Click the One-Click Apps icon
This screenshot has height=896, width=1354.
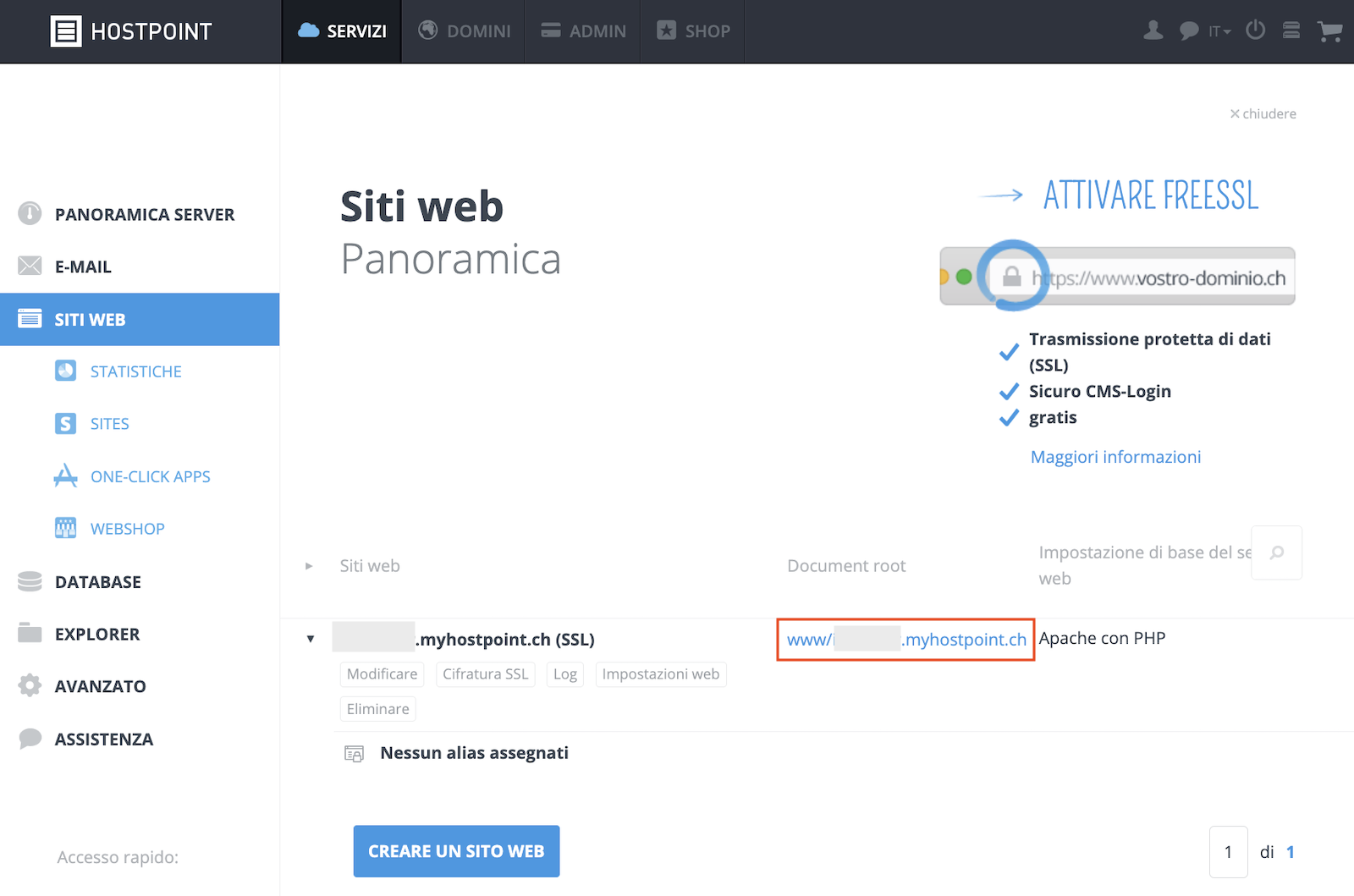[x=65, y=475]
